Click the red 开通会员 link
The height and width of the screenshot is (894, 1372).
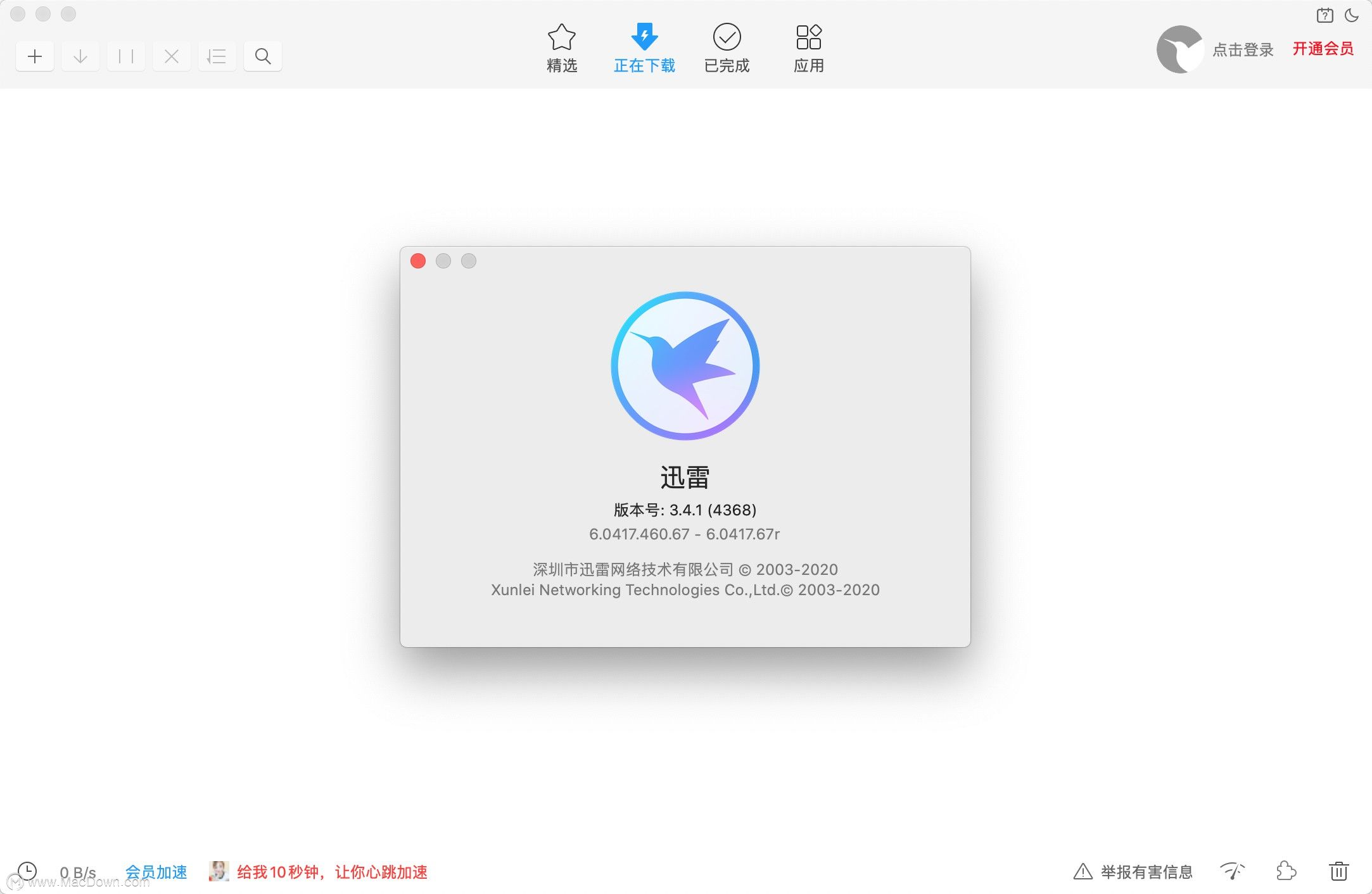click(x=1323, y=49)
